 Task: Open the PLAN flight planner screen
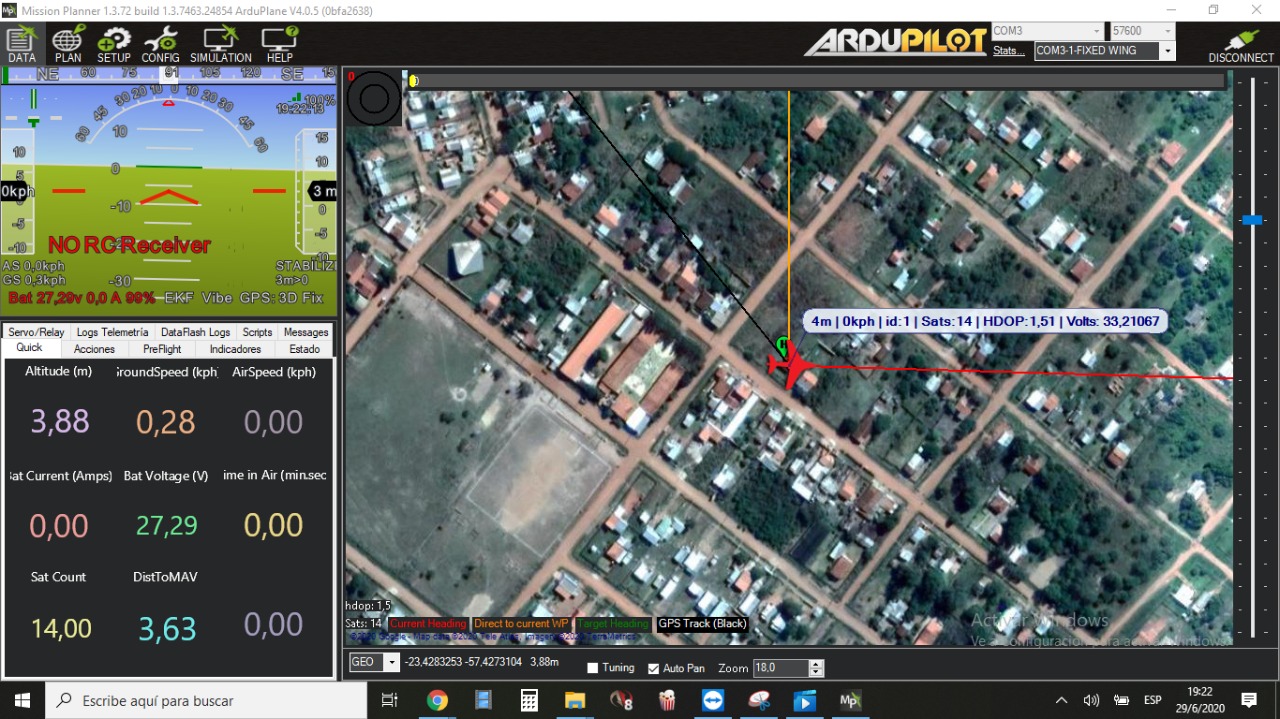[68, 45]
